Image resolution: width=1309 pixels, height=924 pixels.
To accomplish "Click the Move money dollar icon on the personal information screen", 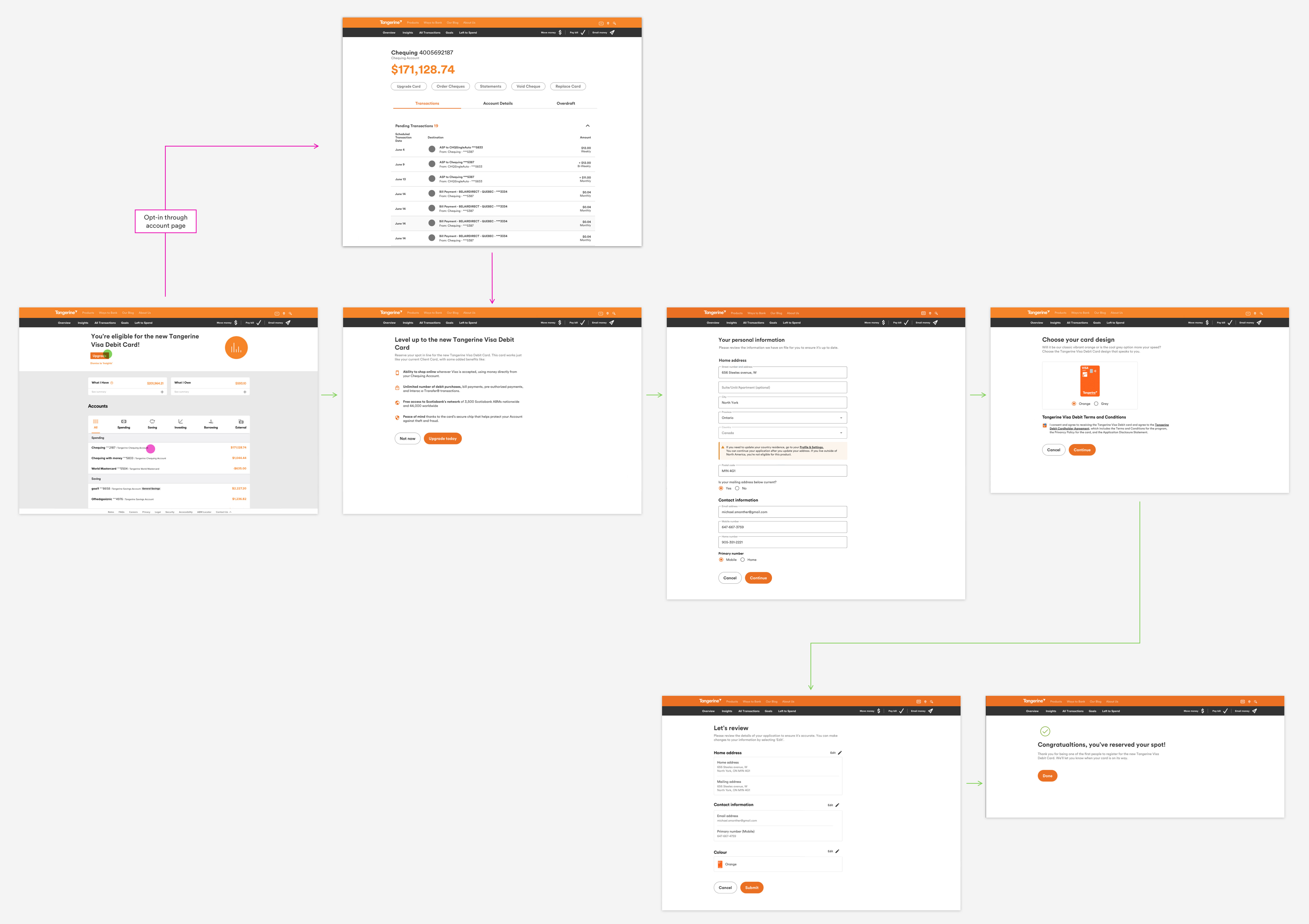I will (x=883, y=323).
